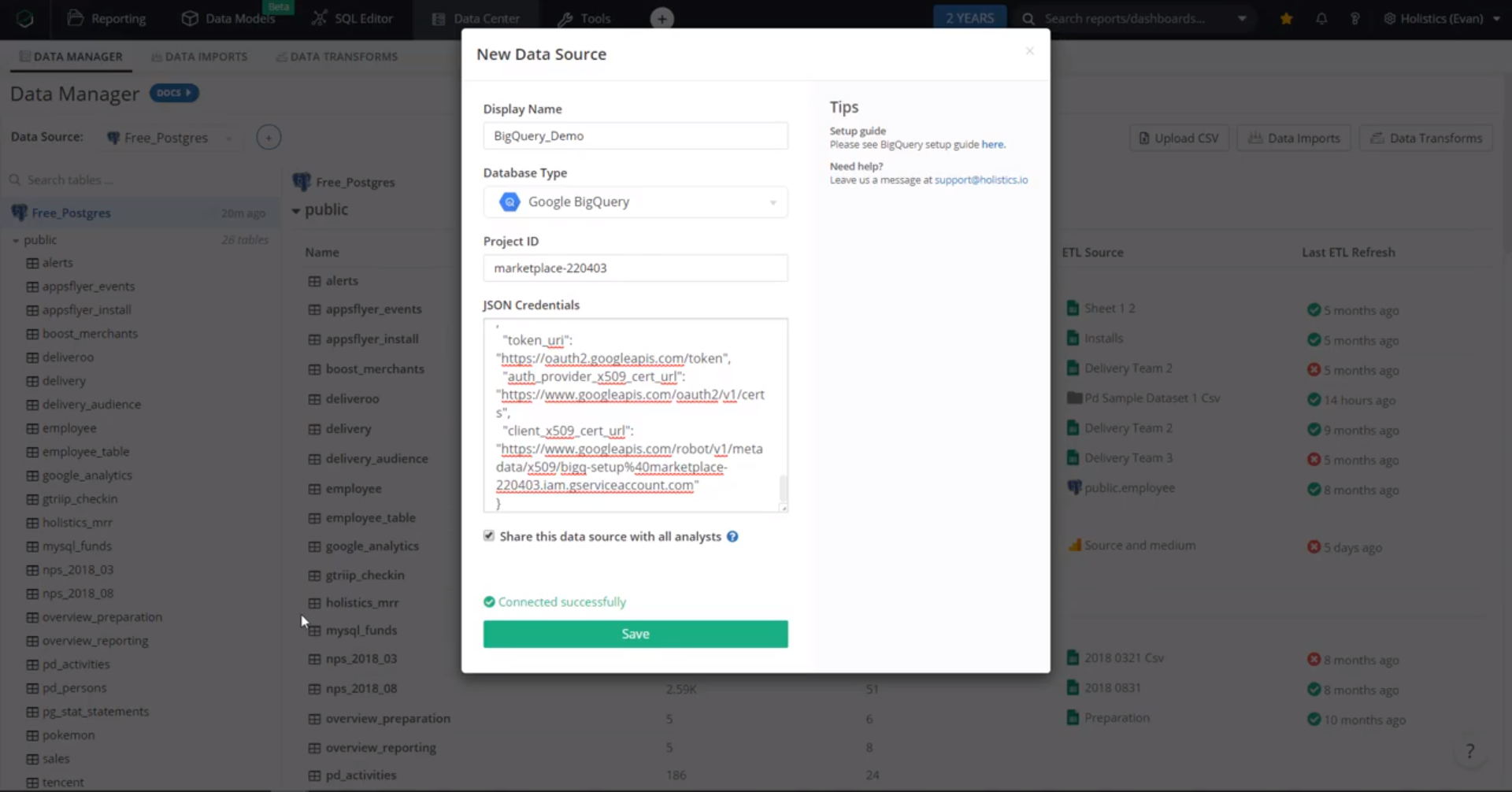Toggle Share this data source checkbox

489,536
